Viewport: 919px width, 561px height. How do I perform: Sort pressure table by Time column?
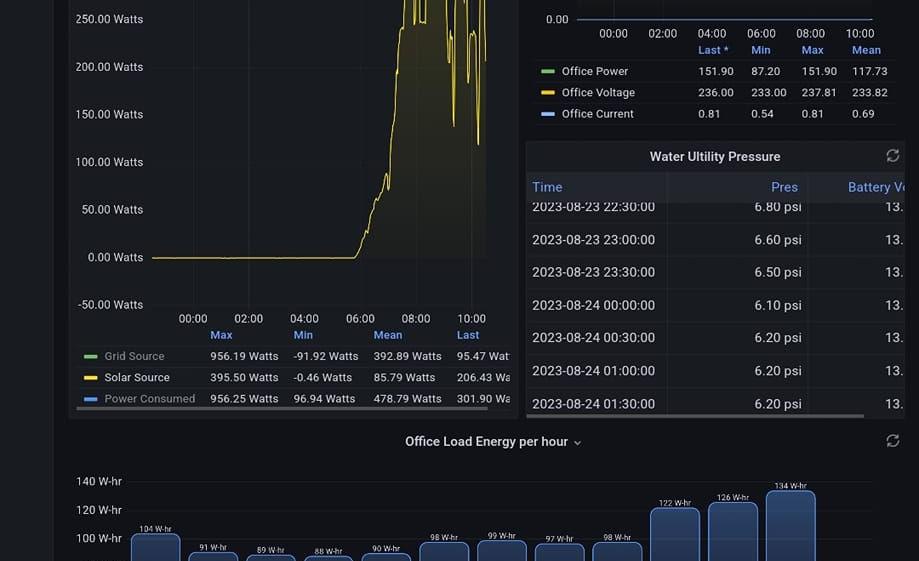[x=547, y=187]
